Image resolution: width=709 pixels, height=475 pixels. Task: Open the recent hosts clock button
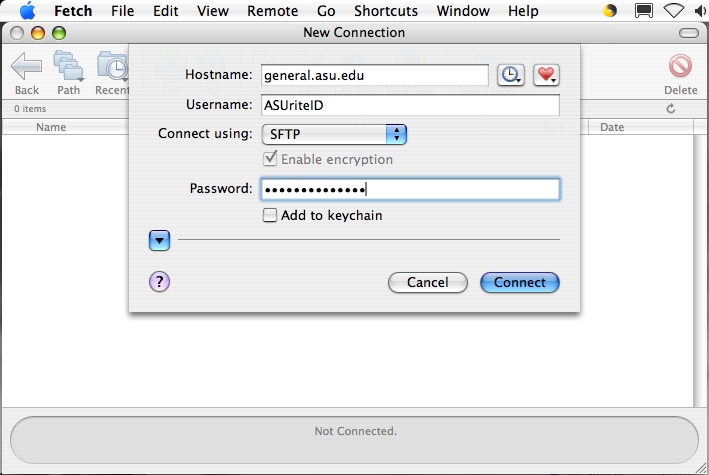pyautogui.click(x=511, y=75)
